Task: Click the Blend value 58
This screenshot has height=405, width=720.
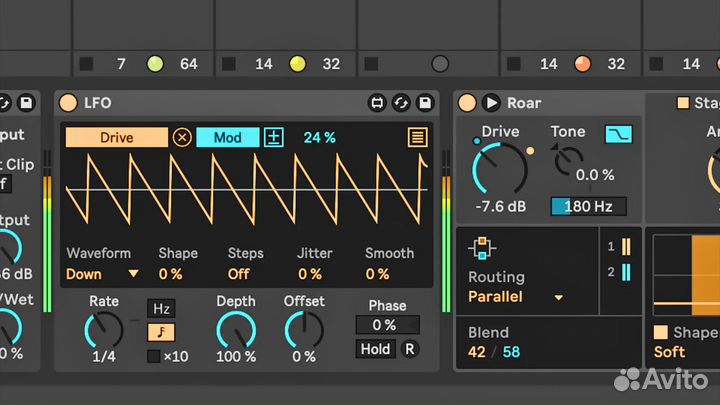Action: click(x=511, y=352)
